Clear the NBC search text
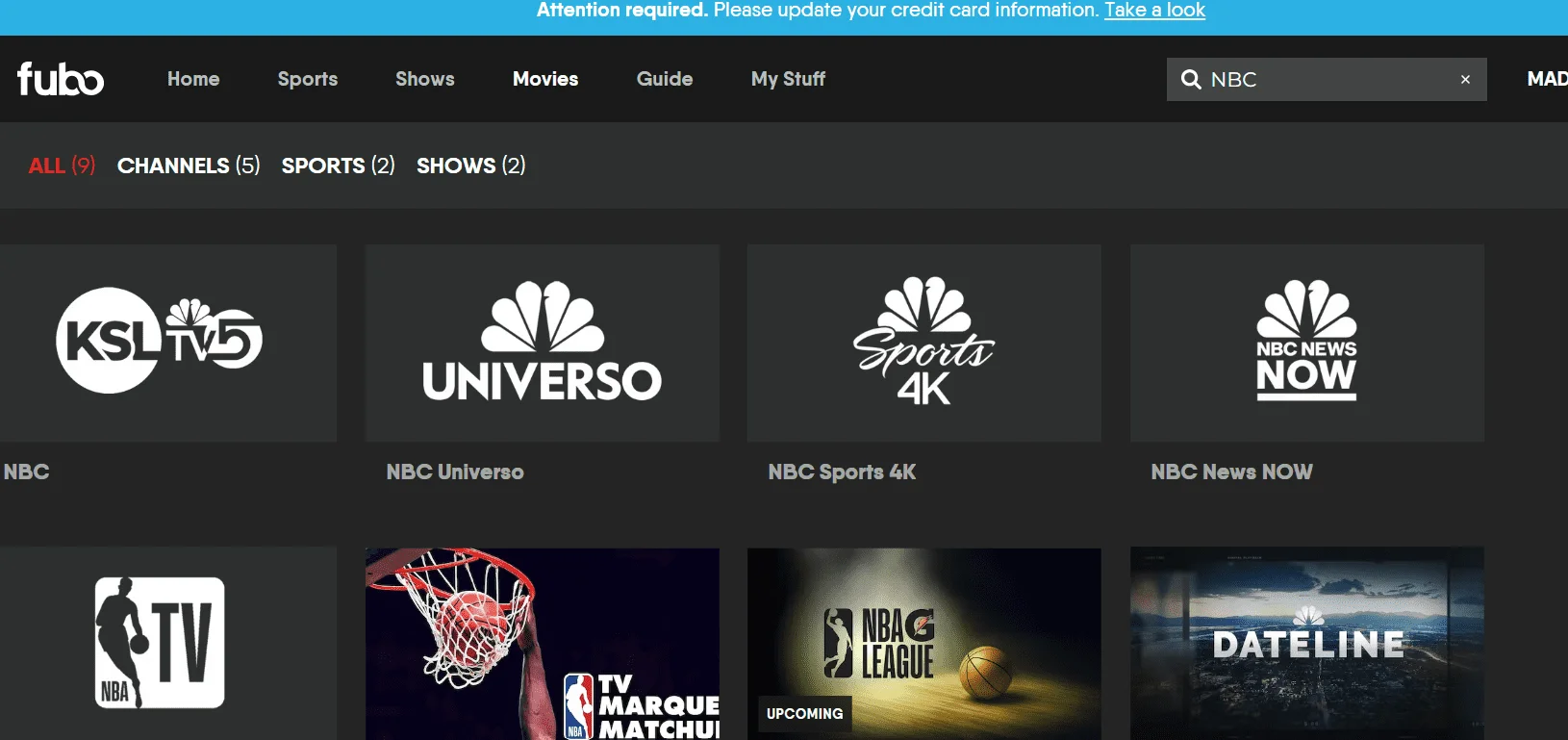 click(x=1465, y=79)
